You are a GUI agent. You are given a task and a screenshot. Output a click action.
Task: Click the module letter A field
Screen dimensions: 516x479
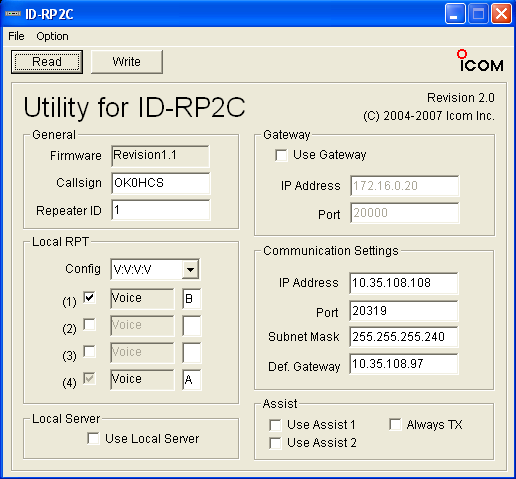coord(192,380)
